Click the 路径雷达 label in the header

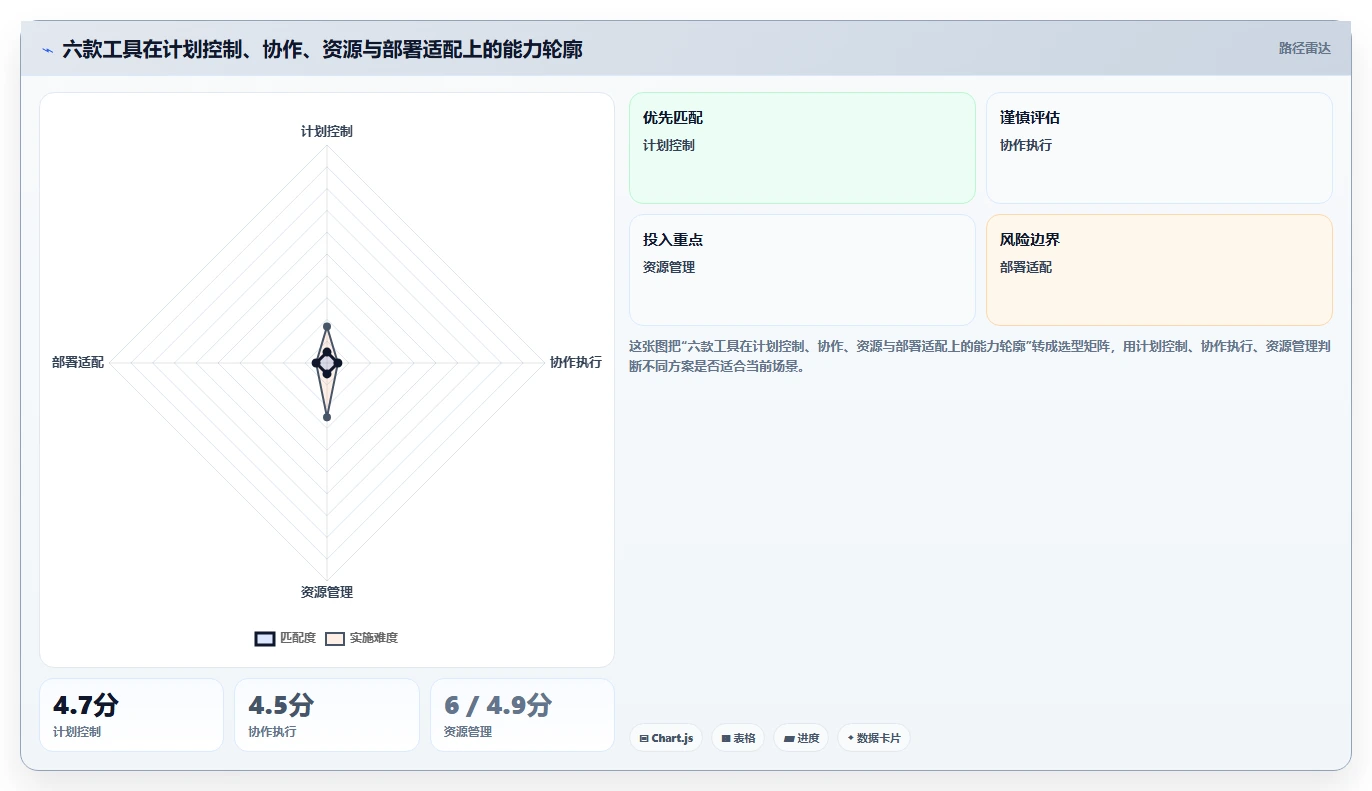[1304, 48]
